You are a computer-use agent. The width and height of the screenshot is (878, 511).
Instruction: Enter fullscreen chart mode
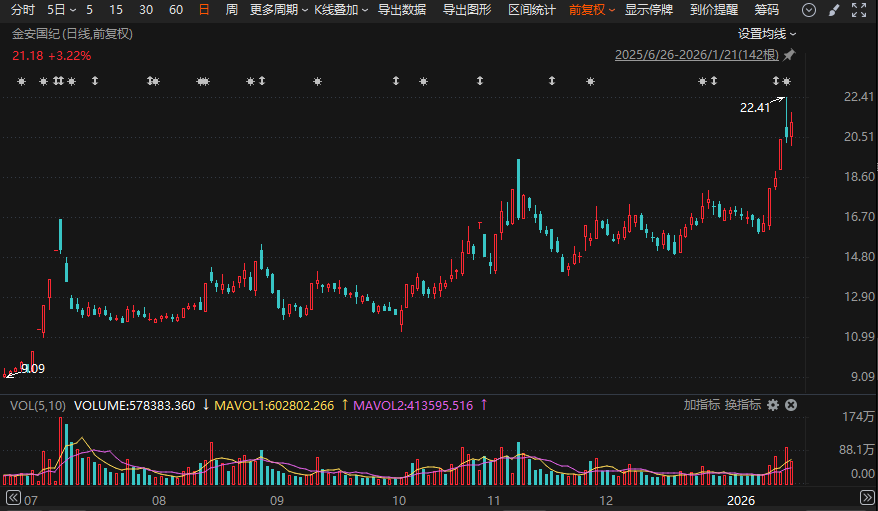pyautogui.click(x=859, y=10)
